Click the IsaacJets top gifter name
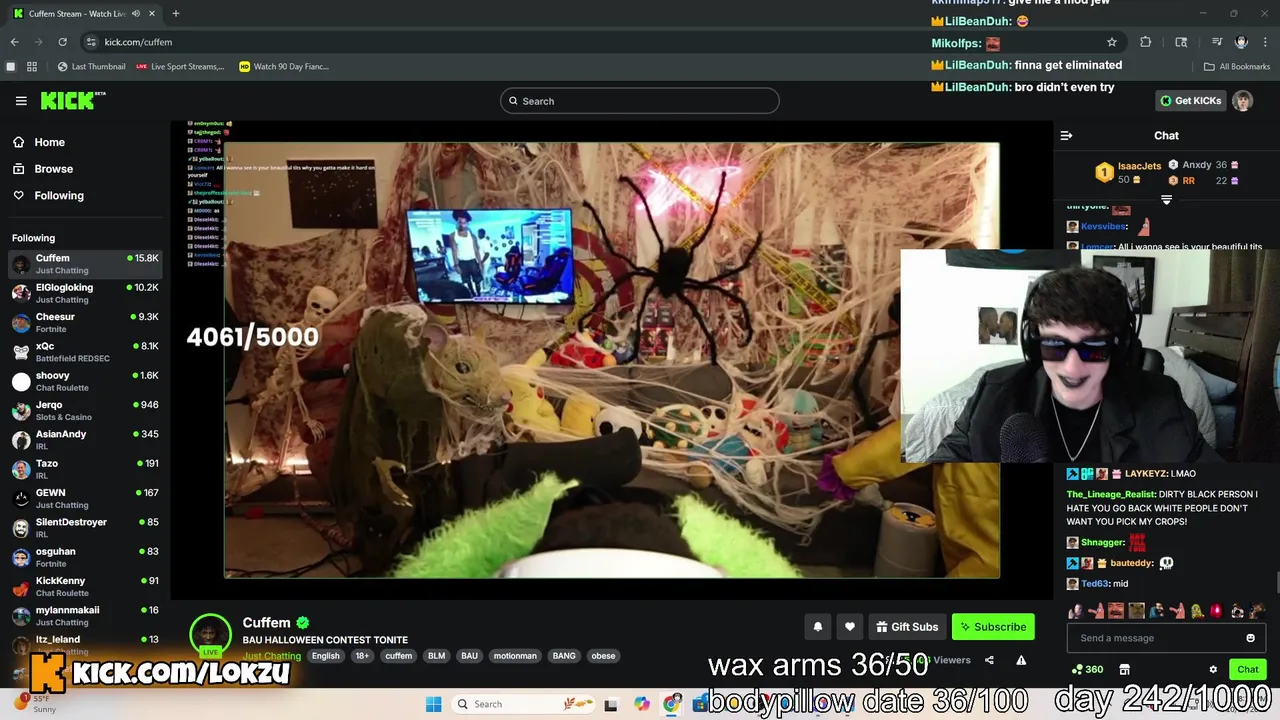Screen dimensions: 1280x720 1139,166
